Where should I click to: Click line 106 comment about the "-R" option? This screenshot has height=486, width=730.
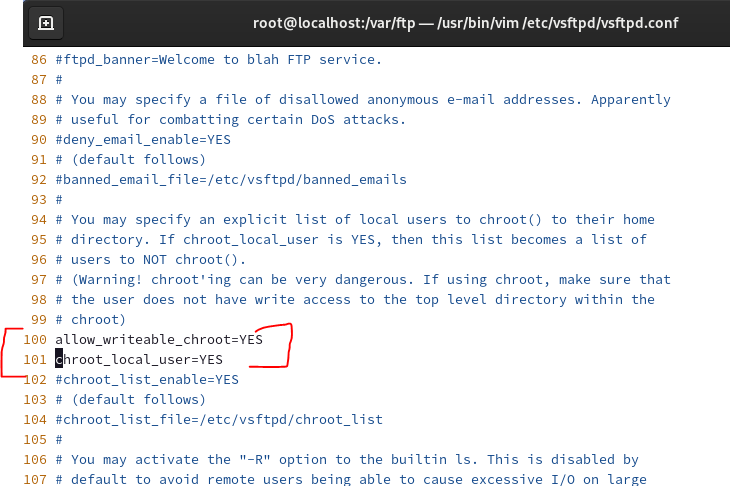[x=347, y=460]
